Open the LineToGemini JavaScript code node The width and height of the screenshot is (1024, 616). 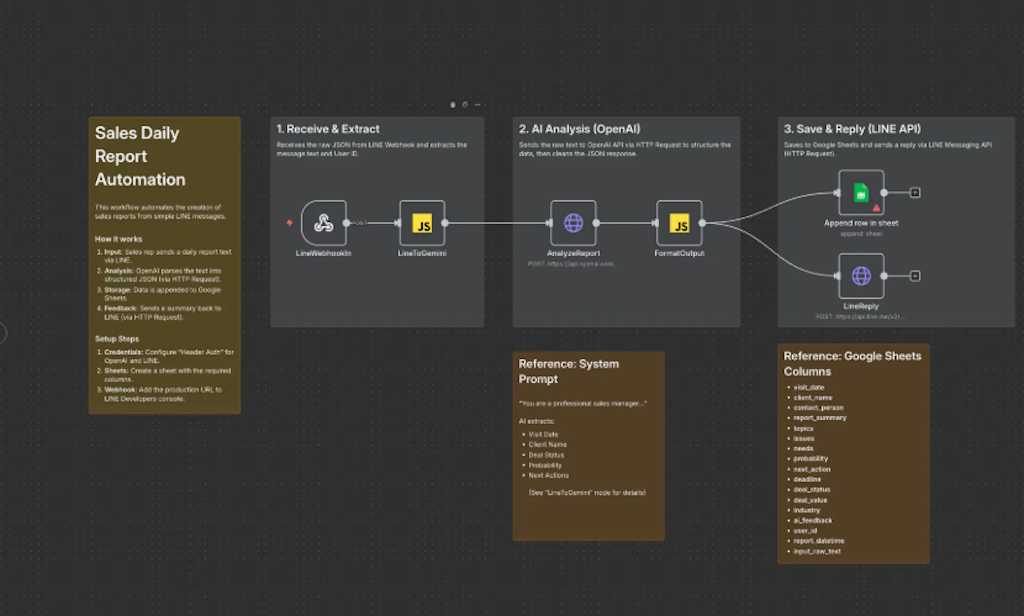421,223
